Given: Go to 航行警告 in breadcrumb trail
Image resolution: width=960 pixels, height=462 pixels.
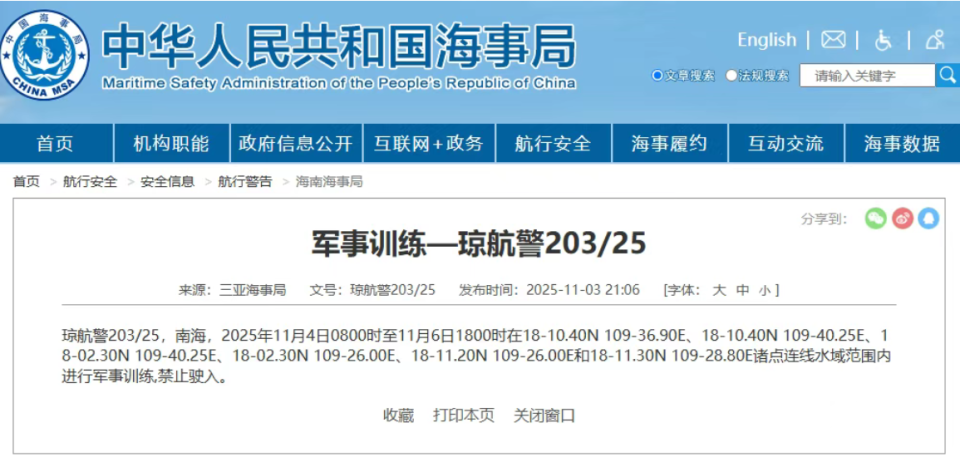Looking at the screenshot, I should pos(245,182).
